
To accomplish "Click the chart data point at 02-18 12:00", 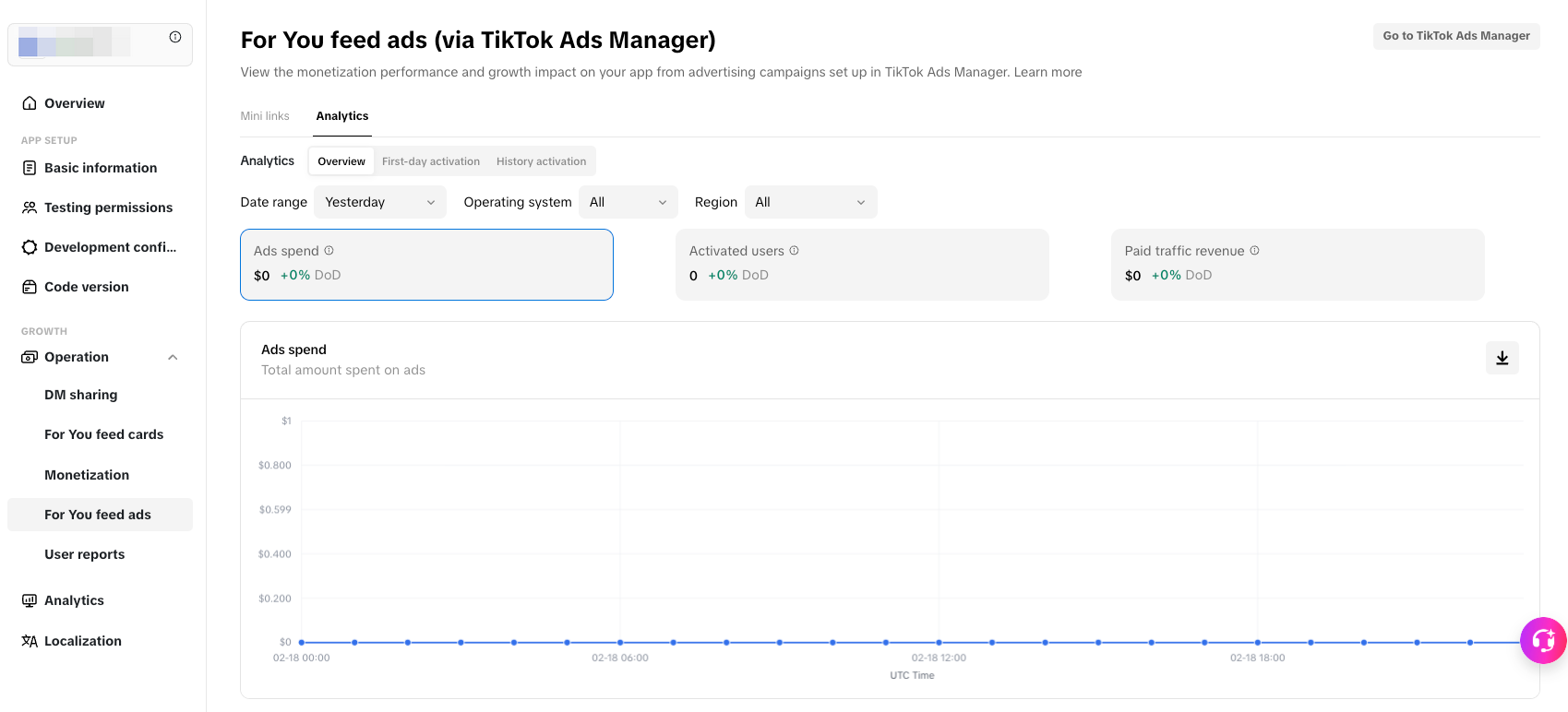I will (939, 642).
